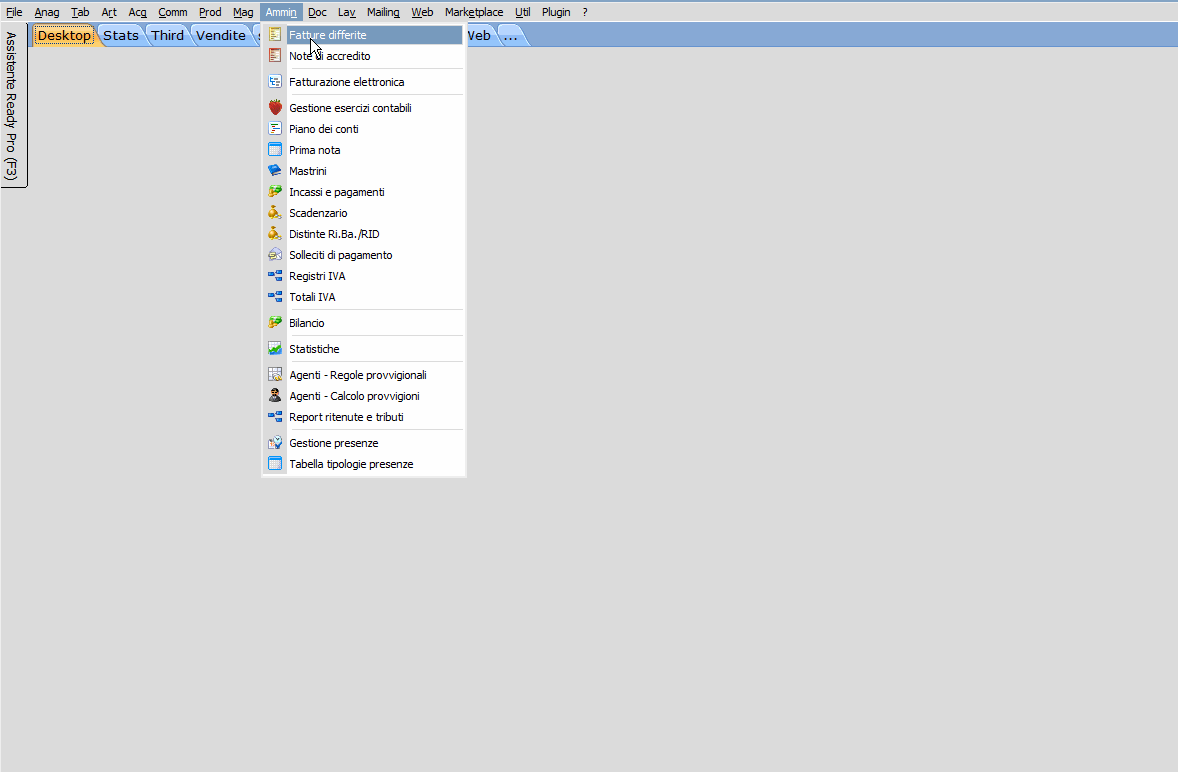Viewport: 1178px width, 772px height.
Task: Open Tabella tipologie presenze
Action: [364, 464]
